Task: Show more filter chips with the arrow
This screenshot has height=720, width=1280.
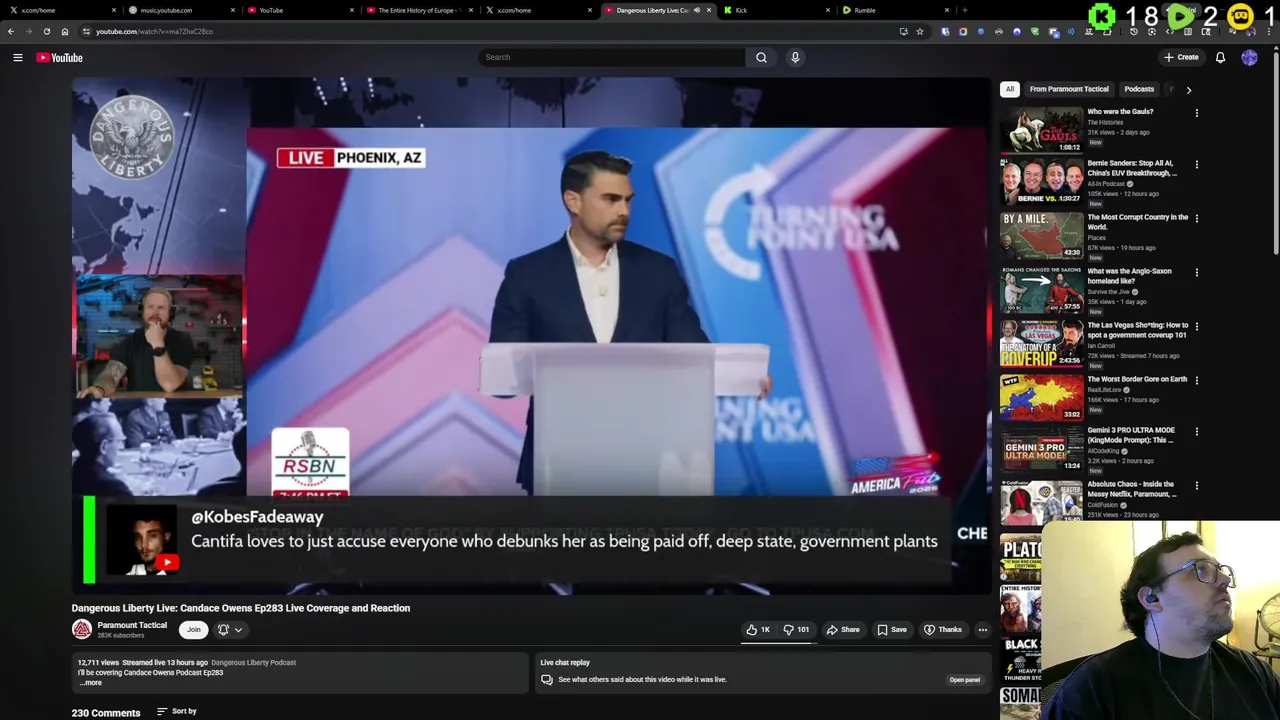Action: (x=1188, y=89)
